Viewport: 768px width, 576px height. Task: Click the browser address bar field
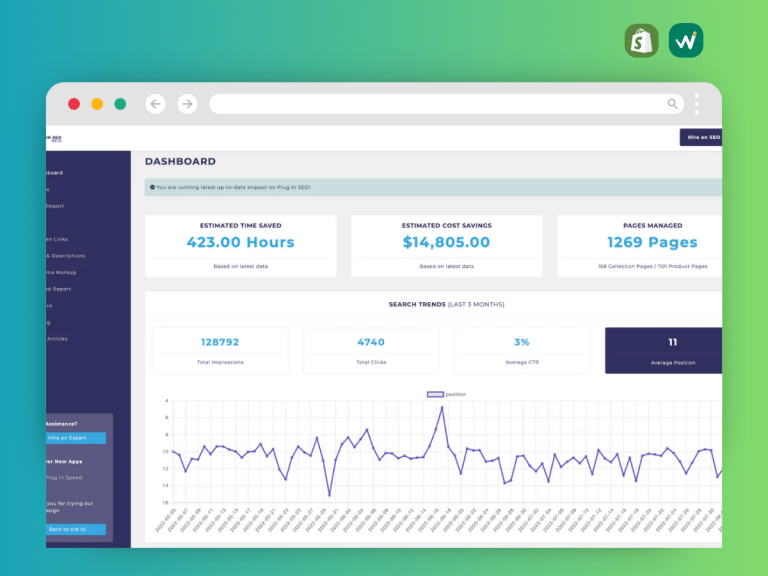[447, 104]
